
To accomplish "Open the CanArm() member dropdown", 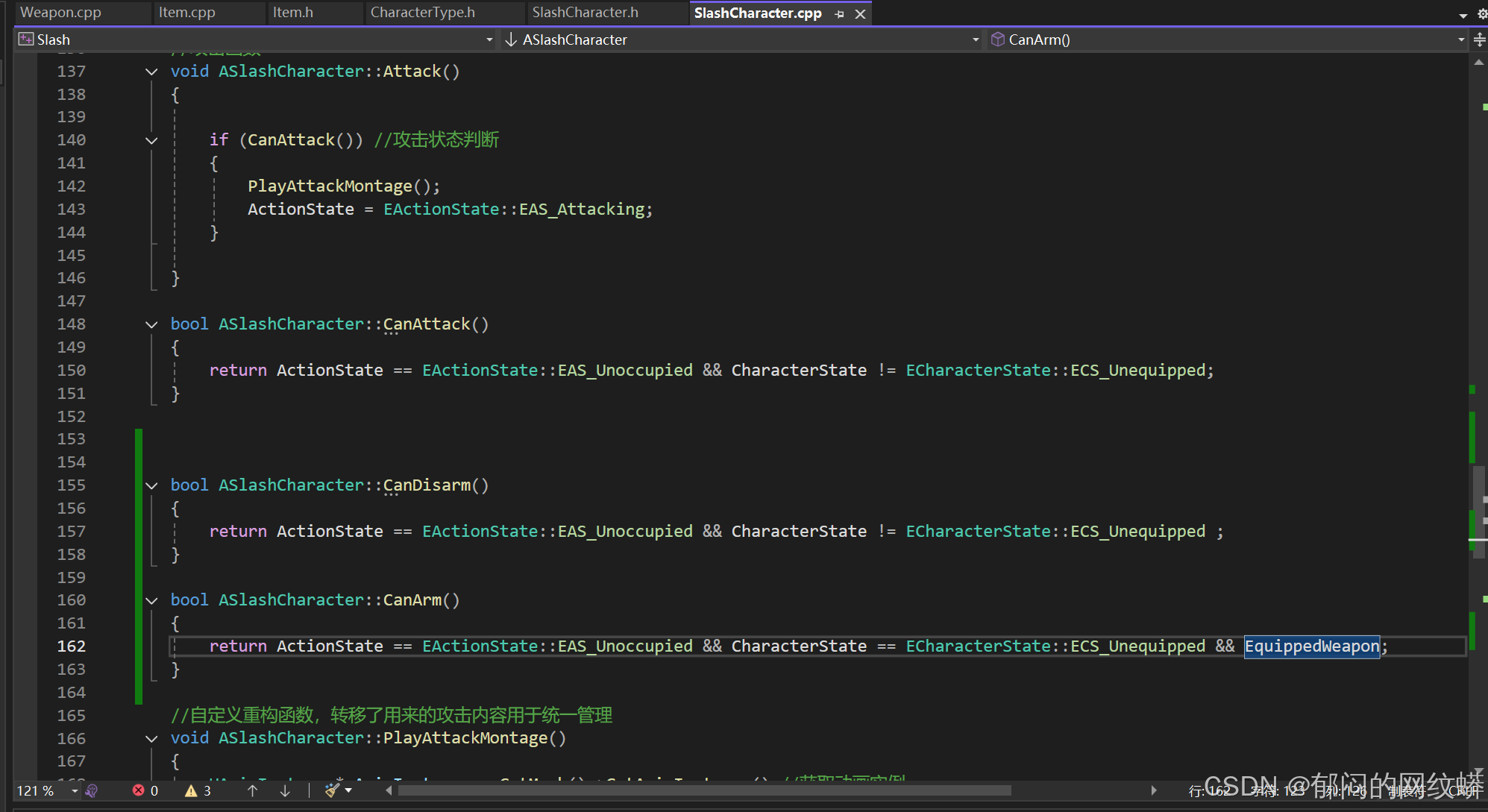I will click(x=1460, y=40).
